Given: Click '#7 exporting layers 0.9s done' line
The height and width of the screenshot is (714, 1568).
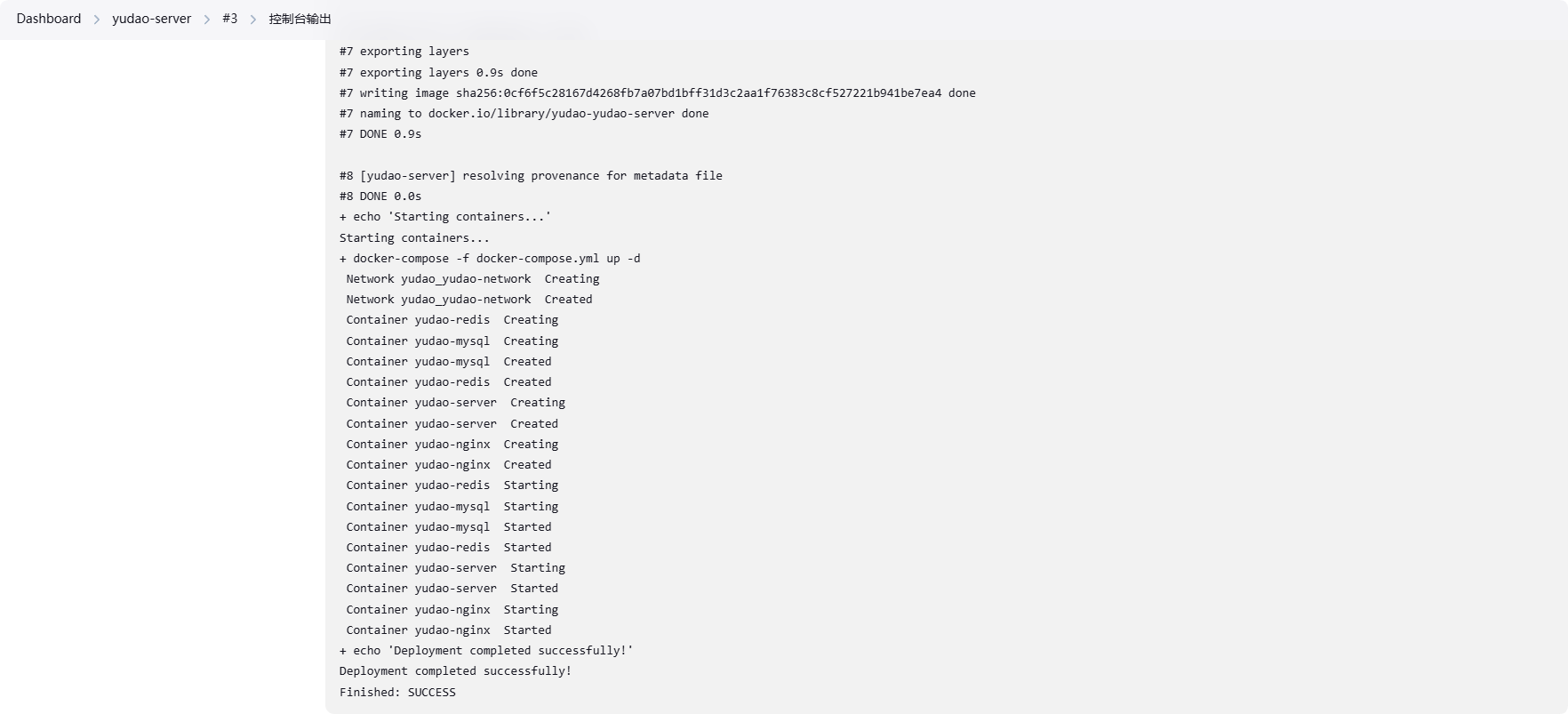Looking at the screenshot, I should 438,73.
